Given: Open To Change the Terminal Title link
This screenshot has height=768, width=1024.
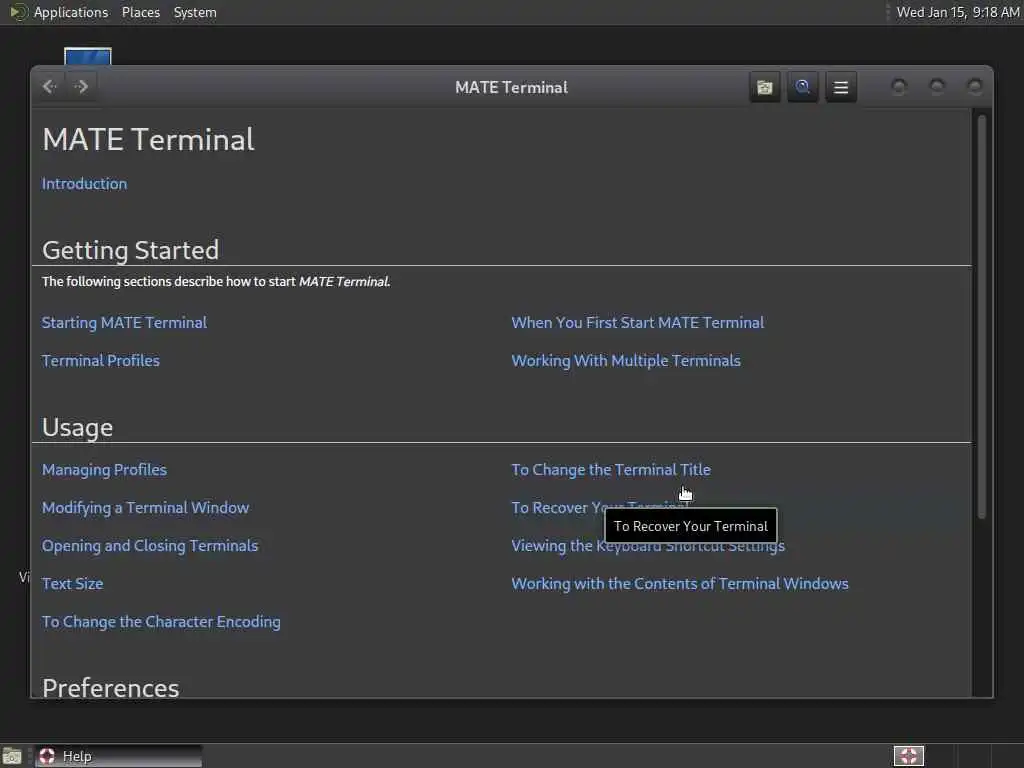Looking at the screenshot, I should [x=611, y=470].
